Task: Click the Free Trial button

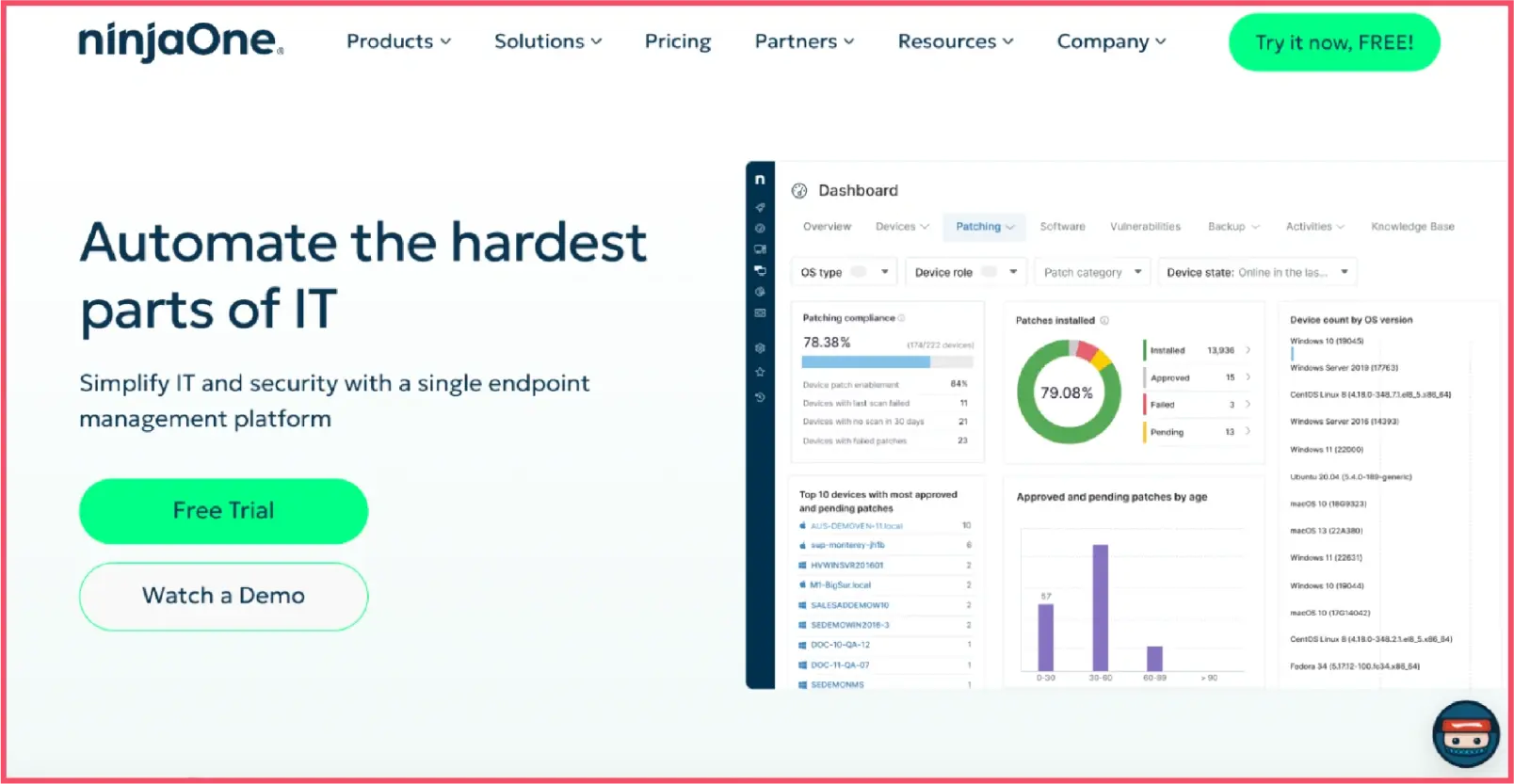Action: click(223, 511)
